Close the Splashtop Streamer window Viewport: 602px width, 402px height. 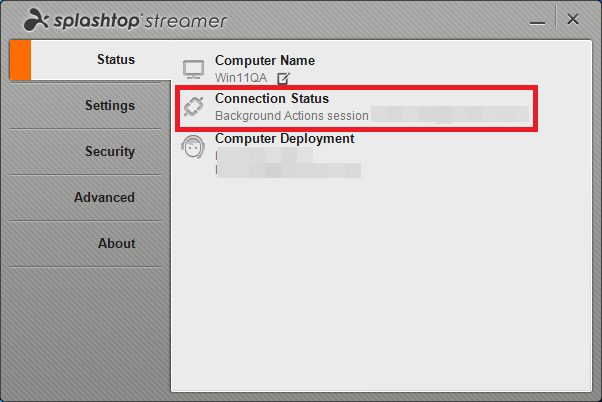click(573, 19)
